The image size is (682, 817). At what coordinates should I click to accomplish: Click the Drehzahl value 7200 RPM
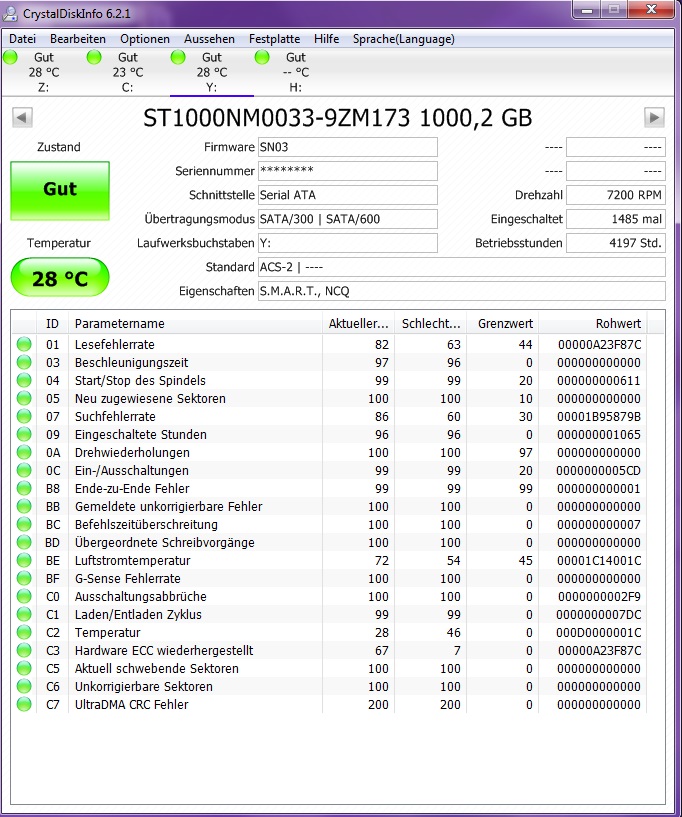pyautogui.click(x=615, y=195)
